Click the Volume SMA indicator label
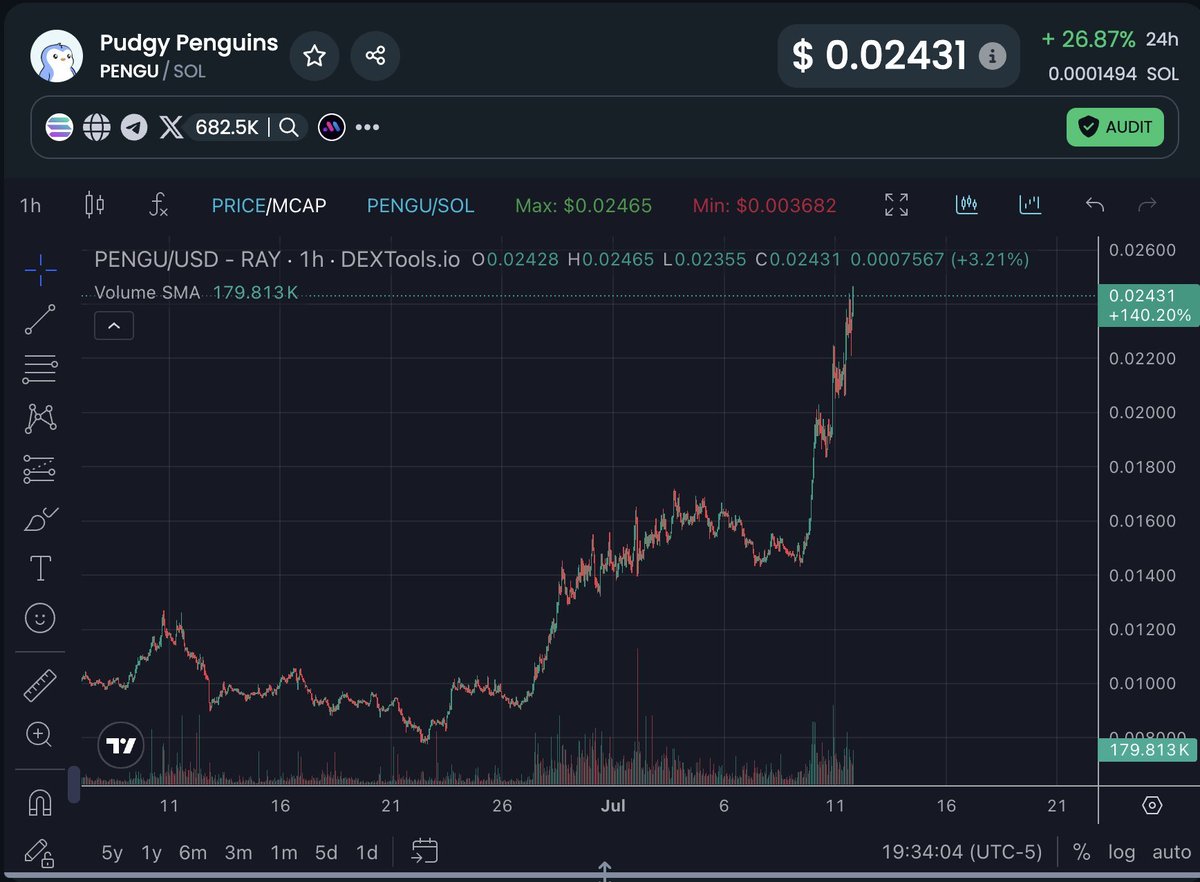This screenshot has width=1200, height=882. pyautogui.click(x=147, y=293)
